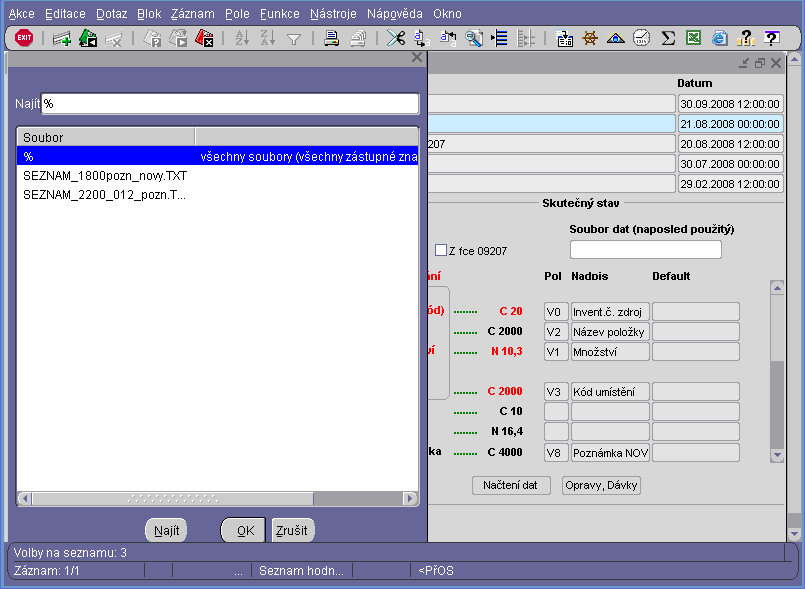Click the window question mark help icon

point(772,38)
